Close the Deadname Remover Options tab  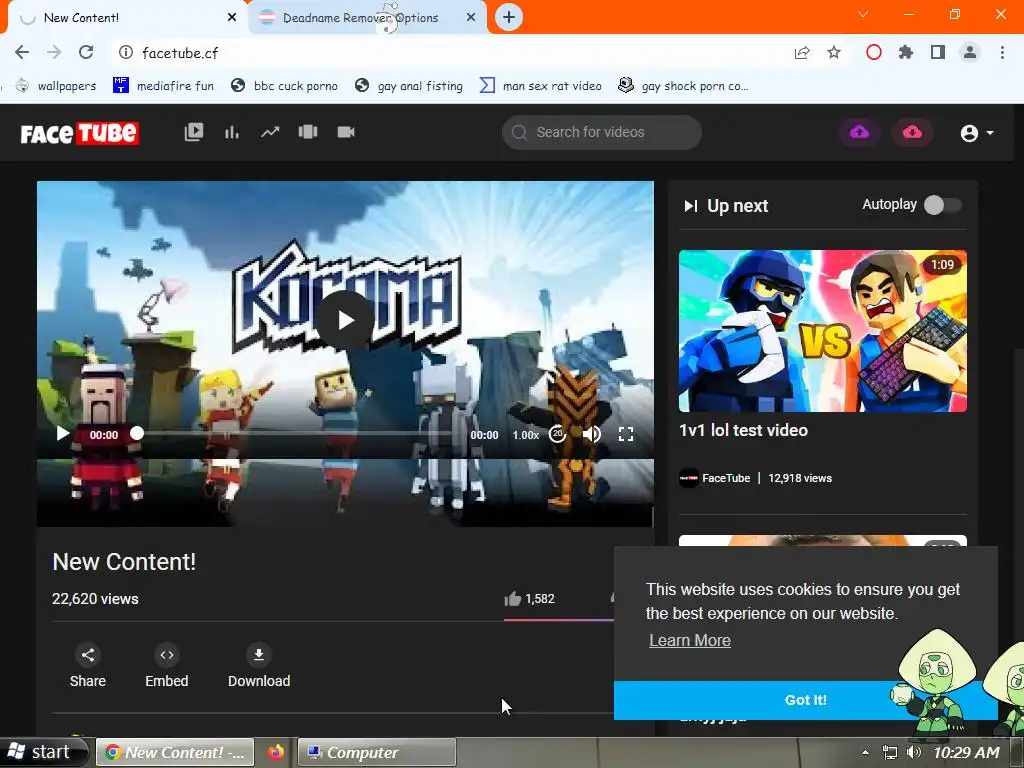pyautogui.click(x=471, y=18)
